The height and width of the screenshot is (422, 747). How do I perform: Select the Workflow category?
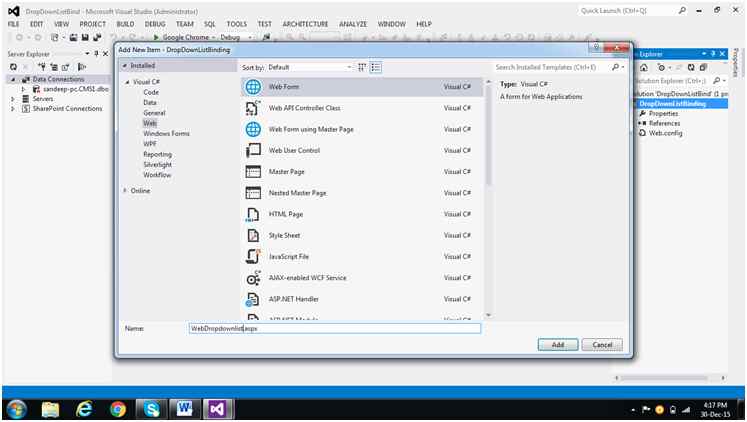[157, 175]
